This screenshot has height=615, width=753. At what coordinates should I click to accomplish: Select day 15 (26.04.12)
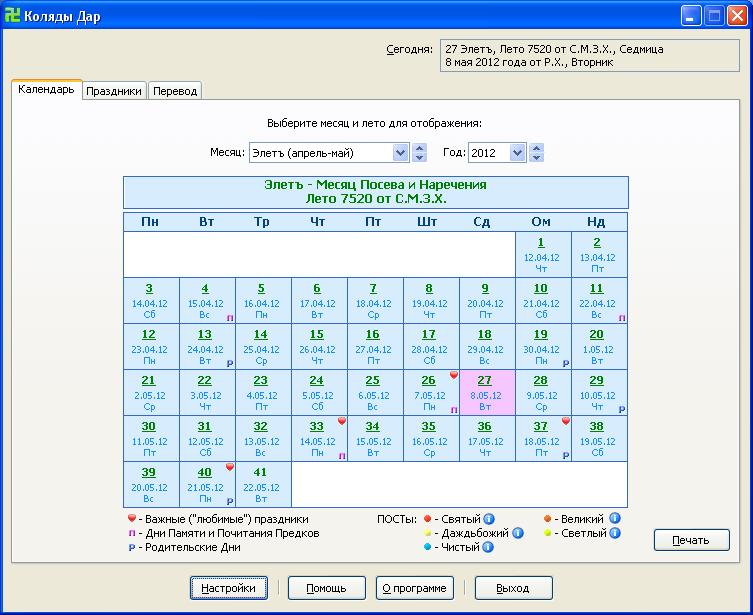(x=319, y=347)
